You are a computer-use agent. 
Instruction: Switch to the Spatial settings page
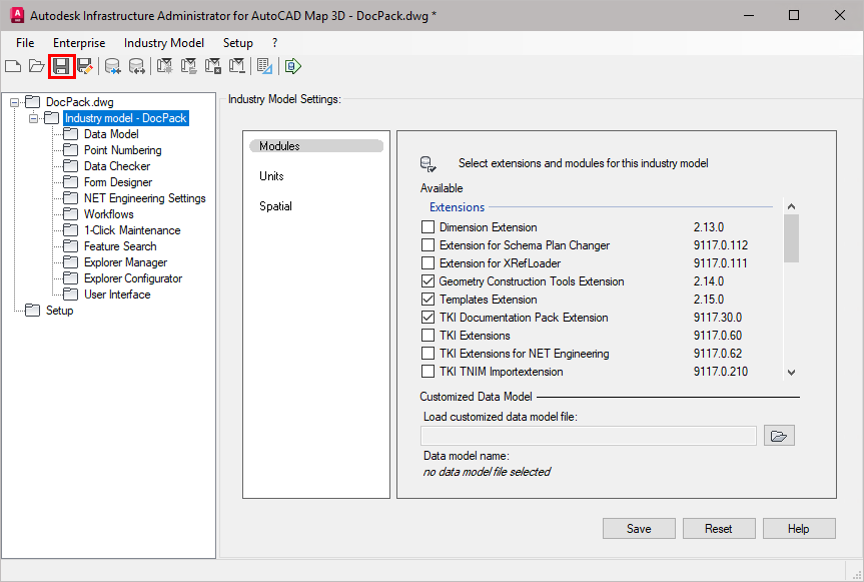[276, 206]
